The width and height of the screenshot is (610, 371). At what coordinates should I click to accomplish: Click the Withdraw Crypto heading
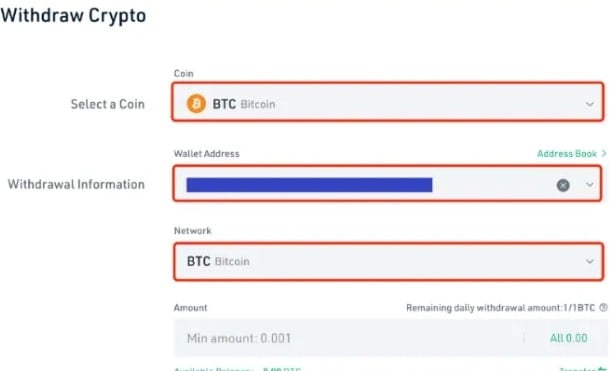74,16
